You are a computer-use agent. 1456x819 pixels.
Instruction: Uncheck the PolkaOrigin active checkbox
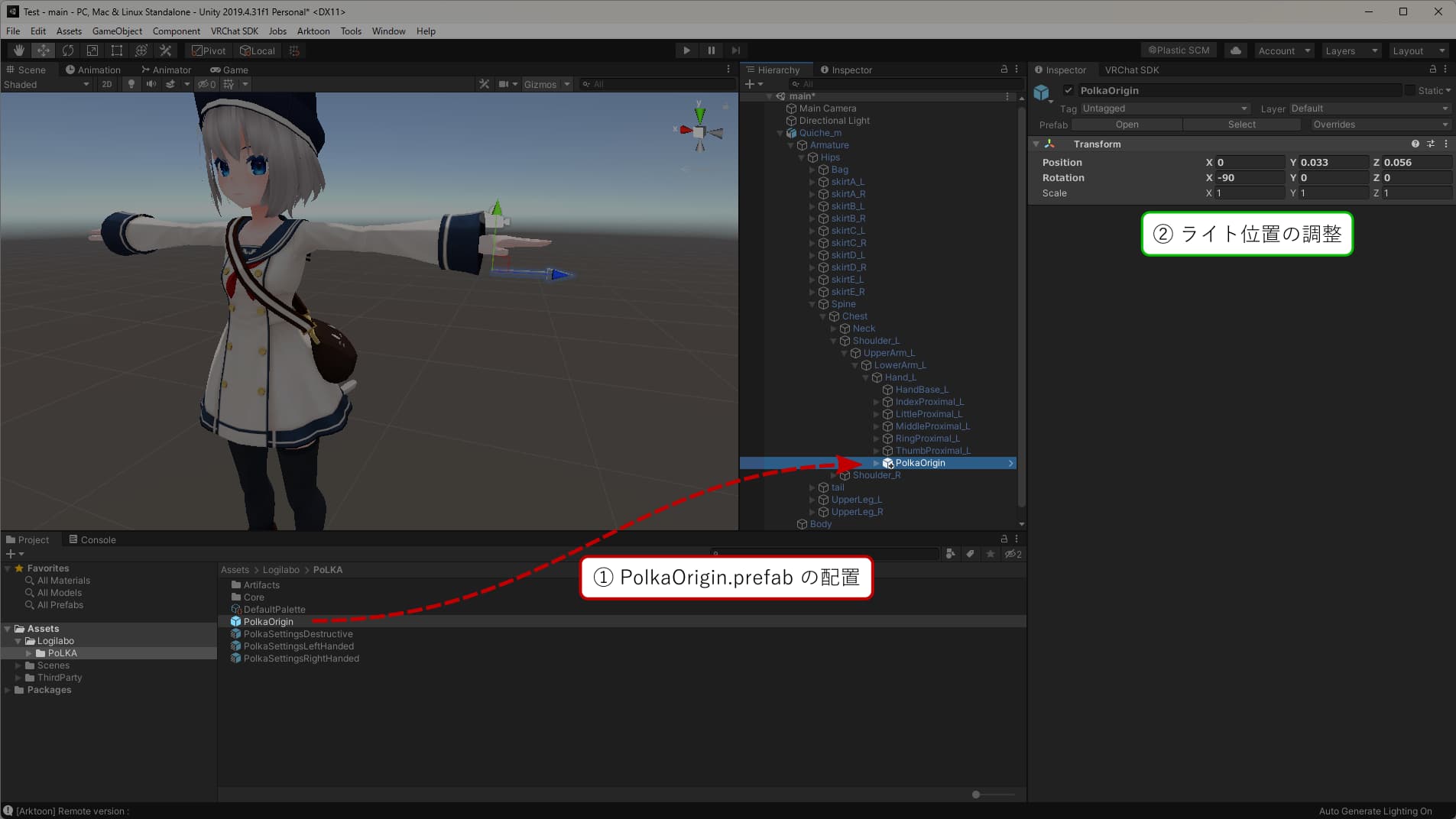[x=1068, y=90]
